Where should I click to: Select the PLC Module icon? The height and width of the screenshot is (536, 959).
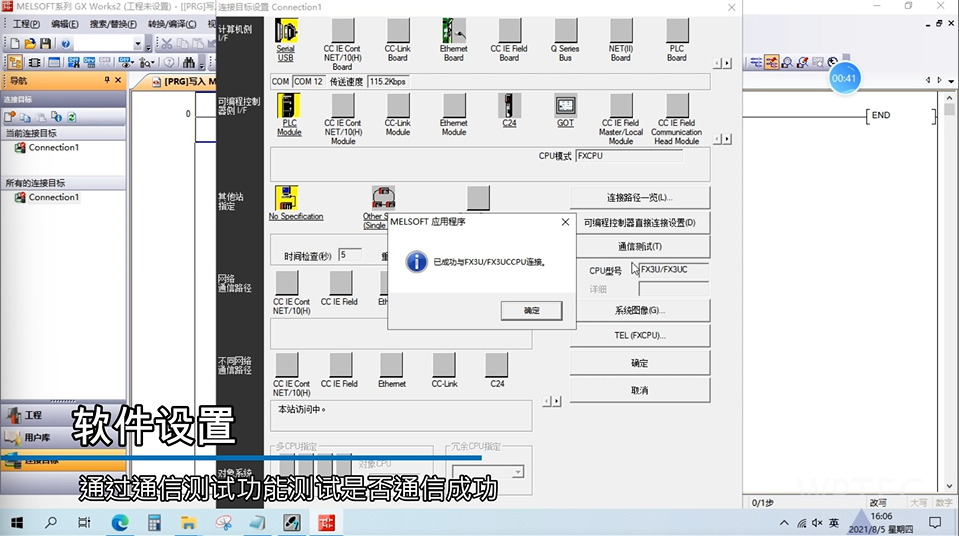click(x=289, y=105)
